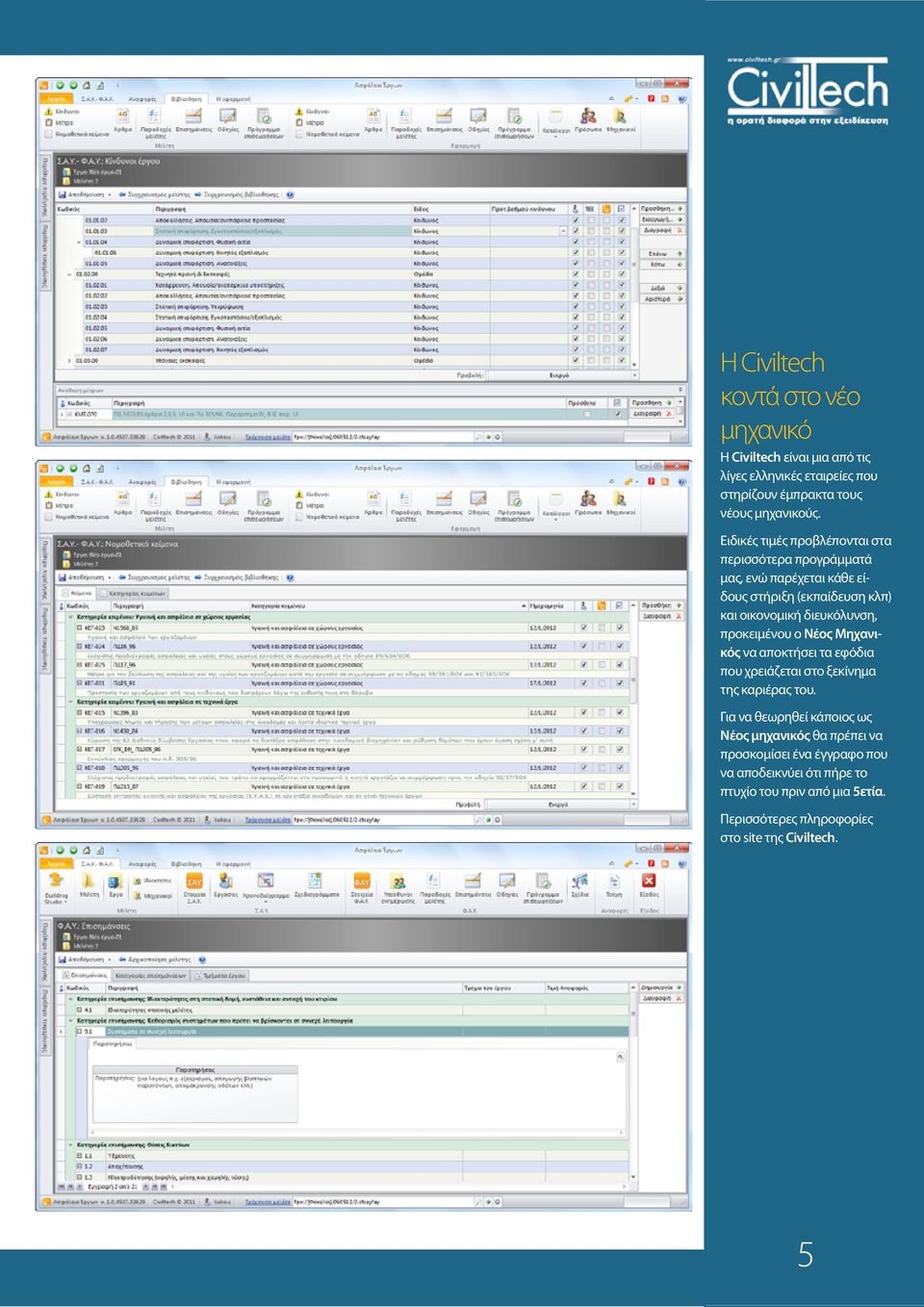Open Σχεδιαγράμματα in the Επισημάνσεις window ribbon
This screenshot has width=924, height=1307.
pos(316,884)
